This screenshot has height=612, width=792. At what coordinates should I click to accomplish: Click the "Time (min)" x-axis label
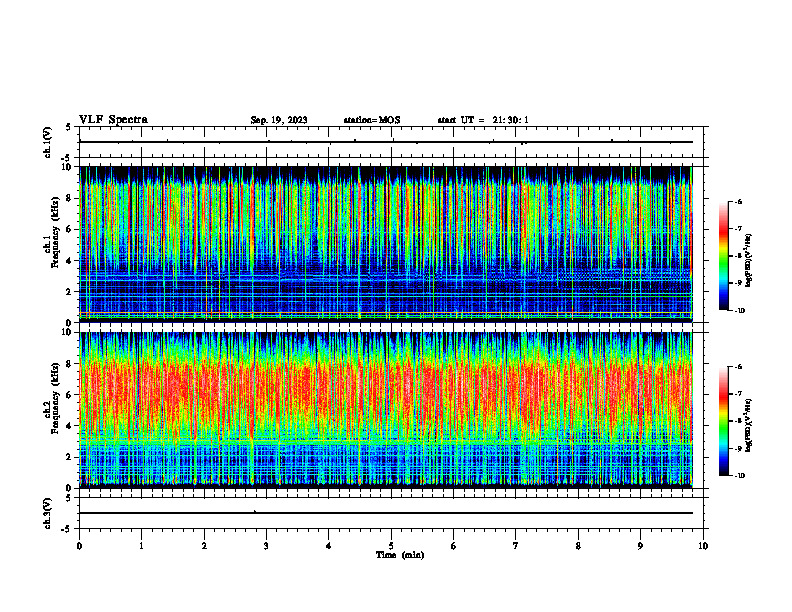400,555
